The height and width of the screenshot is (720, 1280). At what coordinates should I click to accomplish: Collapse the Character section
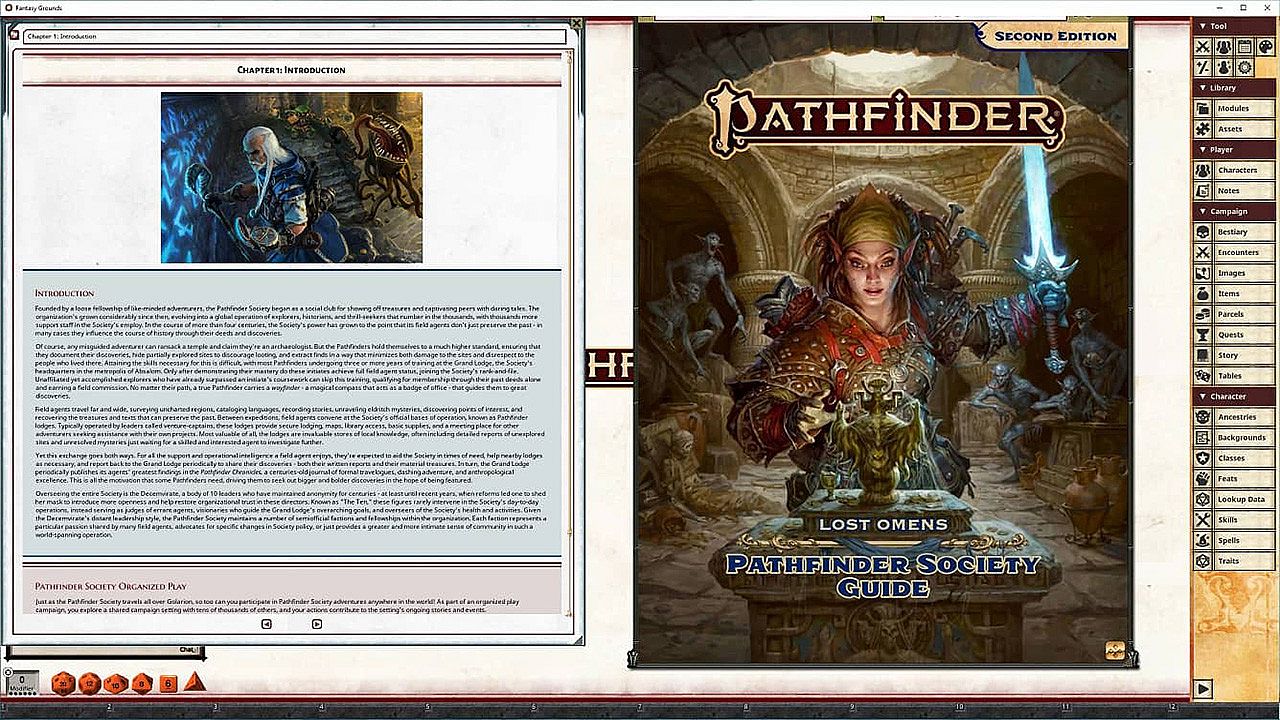point(1235,397)
